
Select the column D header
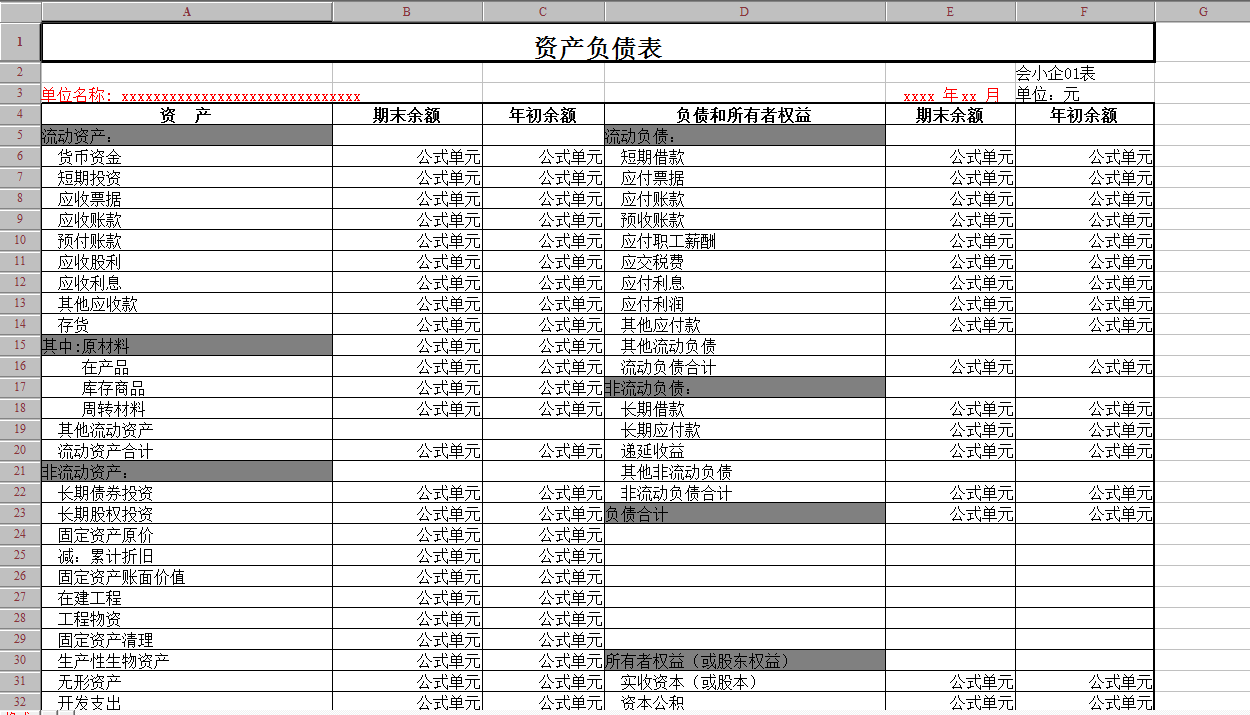pos(744,11)
